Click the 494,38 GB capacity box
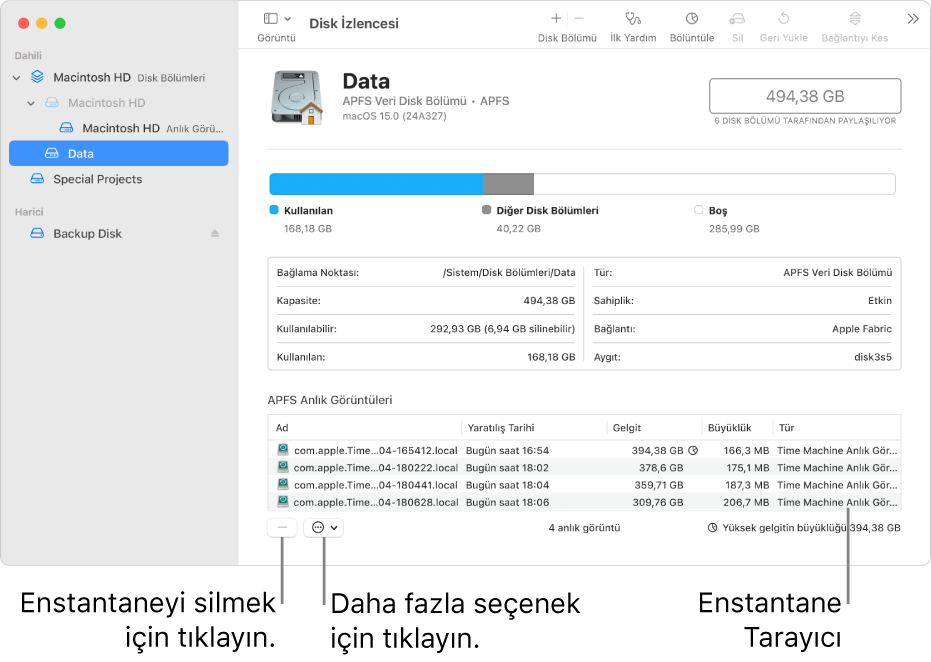This screenshot has height=662, width=931. tap(805, 96)
